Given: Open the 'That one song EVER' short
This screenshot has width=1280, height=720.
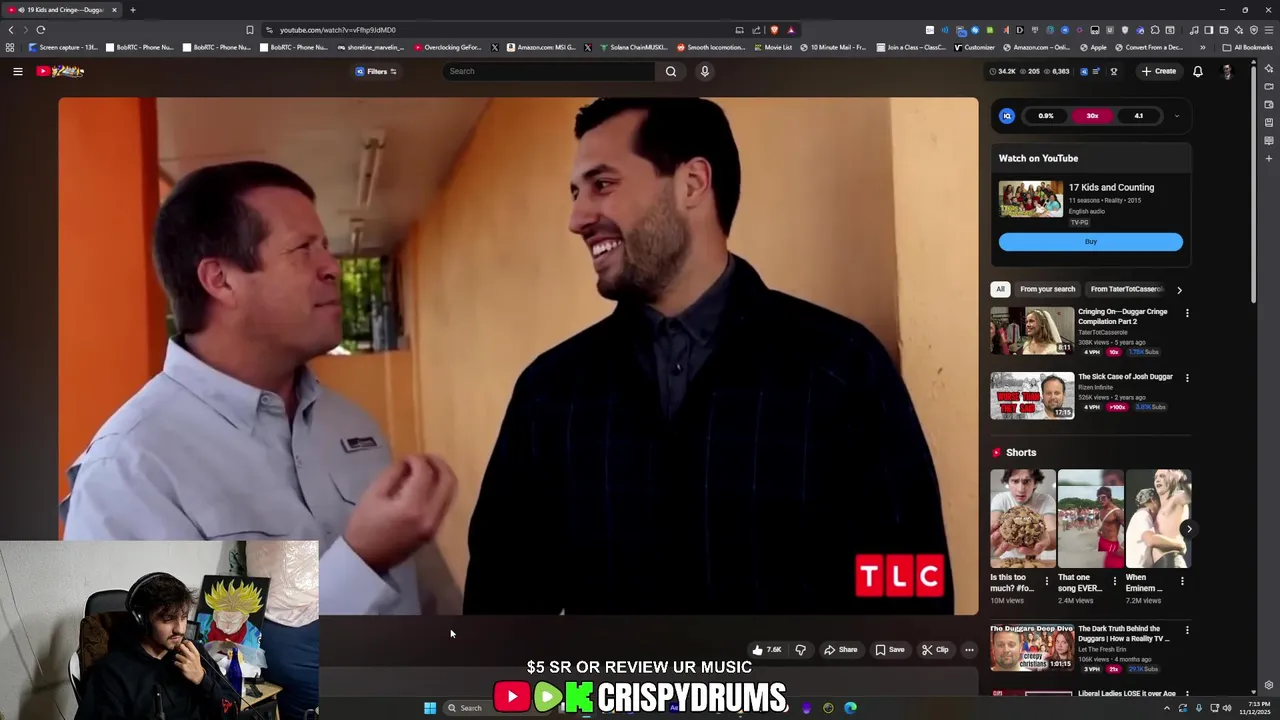Looking at the screenshot, I should point(1090,519).
